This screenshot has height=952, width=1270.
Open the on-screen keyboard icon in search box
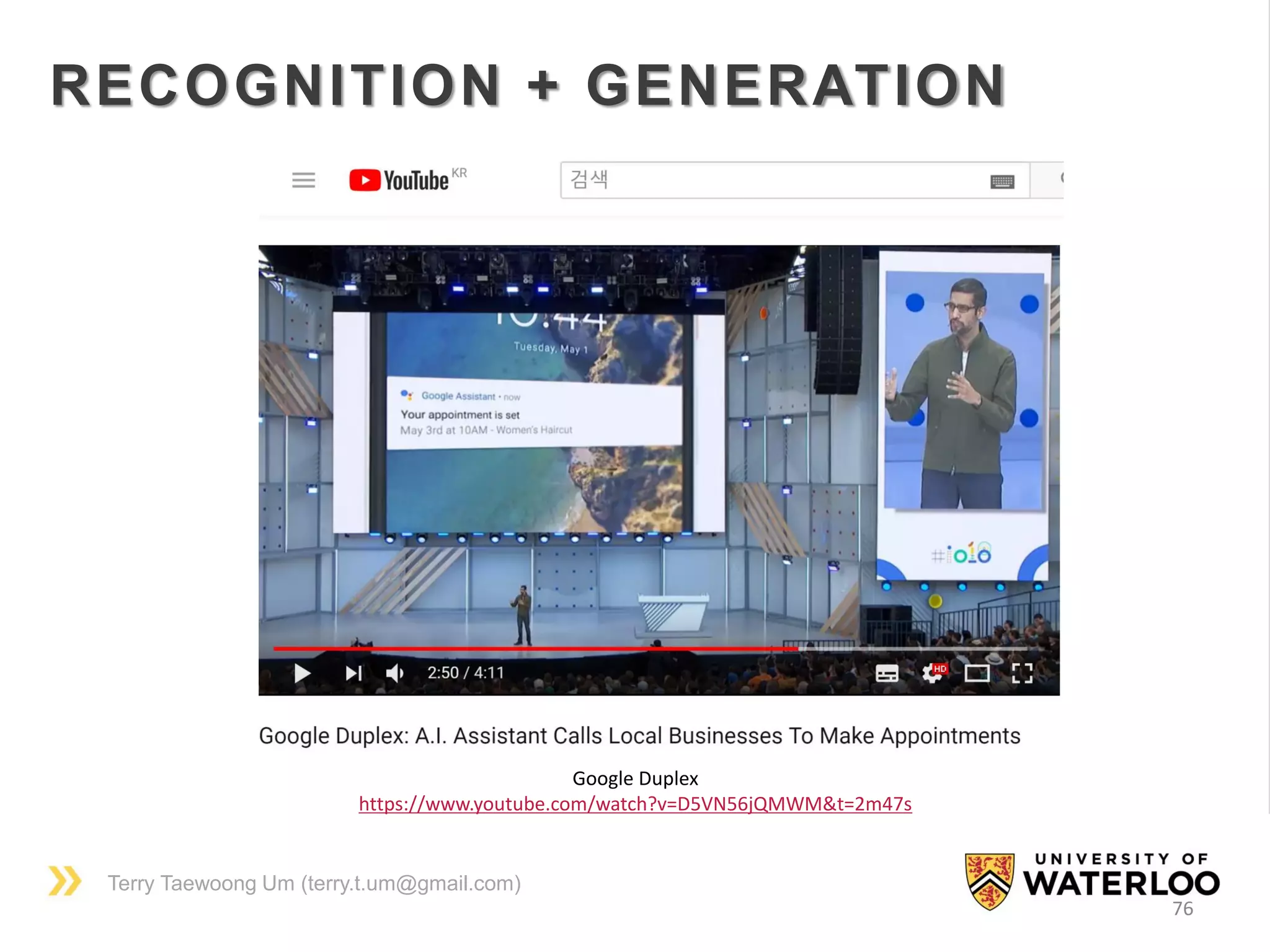click(1002, 182)
